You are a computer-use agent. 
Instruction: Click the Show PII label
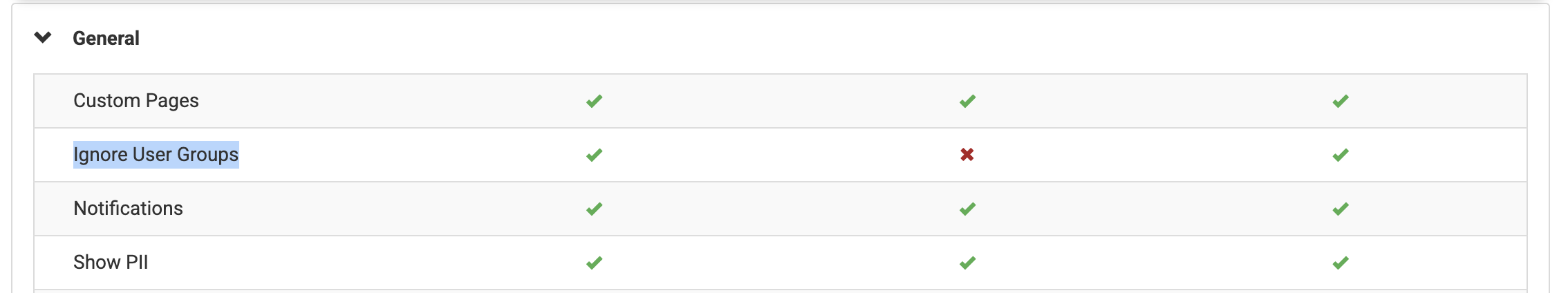pyautogui.click(x=111, y=263)
